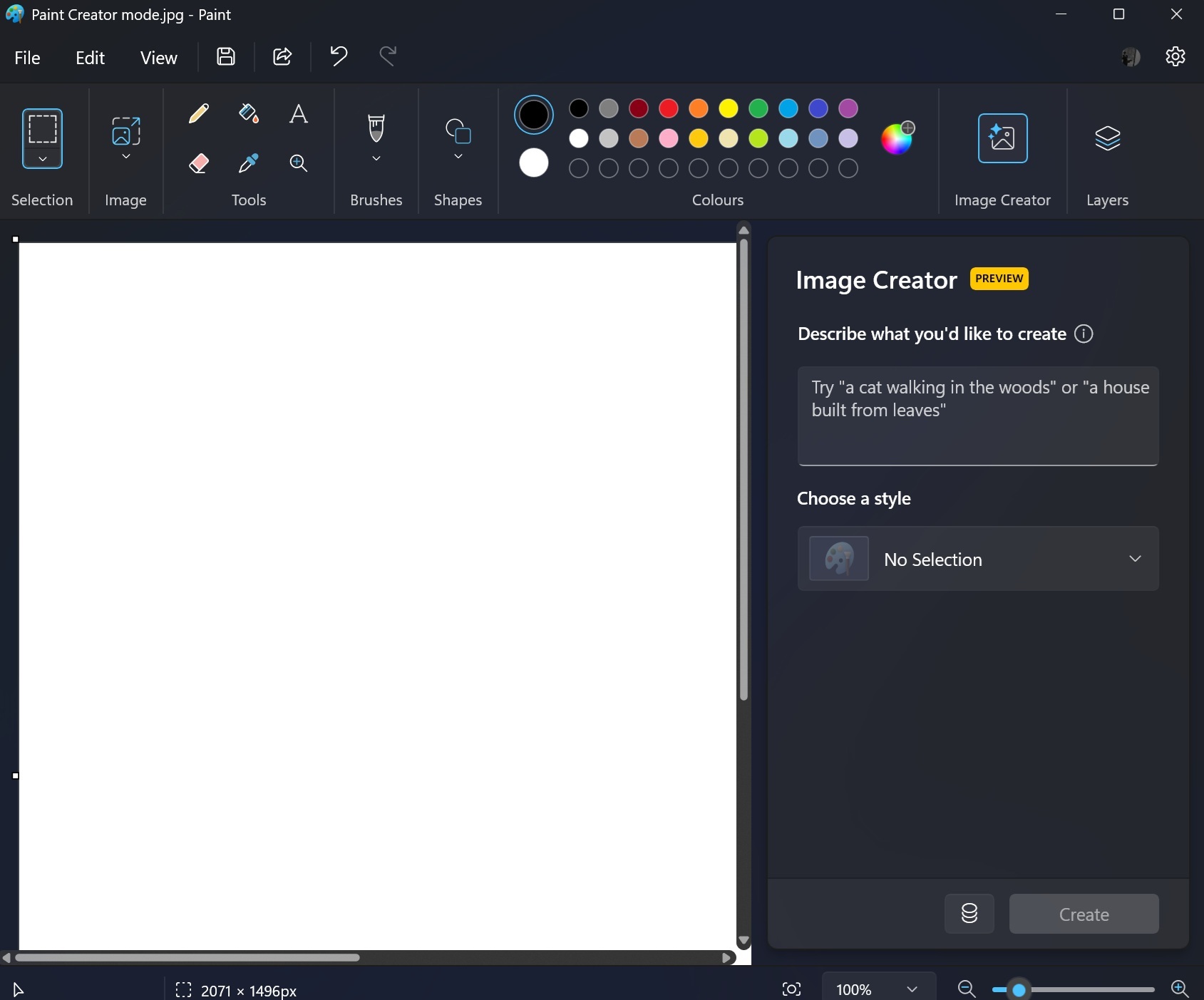Image resolution: width=1204 pixels, height=1000 pixels.
Task: Open Paint settings
Action: (x=1176, y=57)
